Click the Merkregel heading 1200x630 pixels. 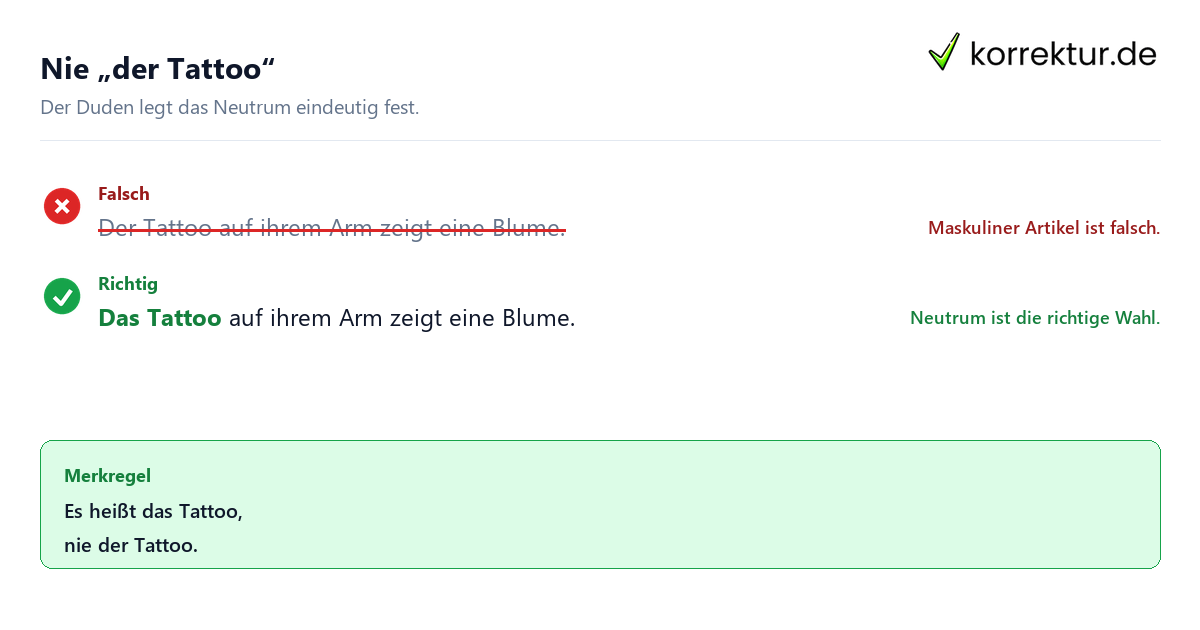pos(107,476)
